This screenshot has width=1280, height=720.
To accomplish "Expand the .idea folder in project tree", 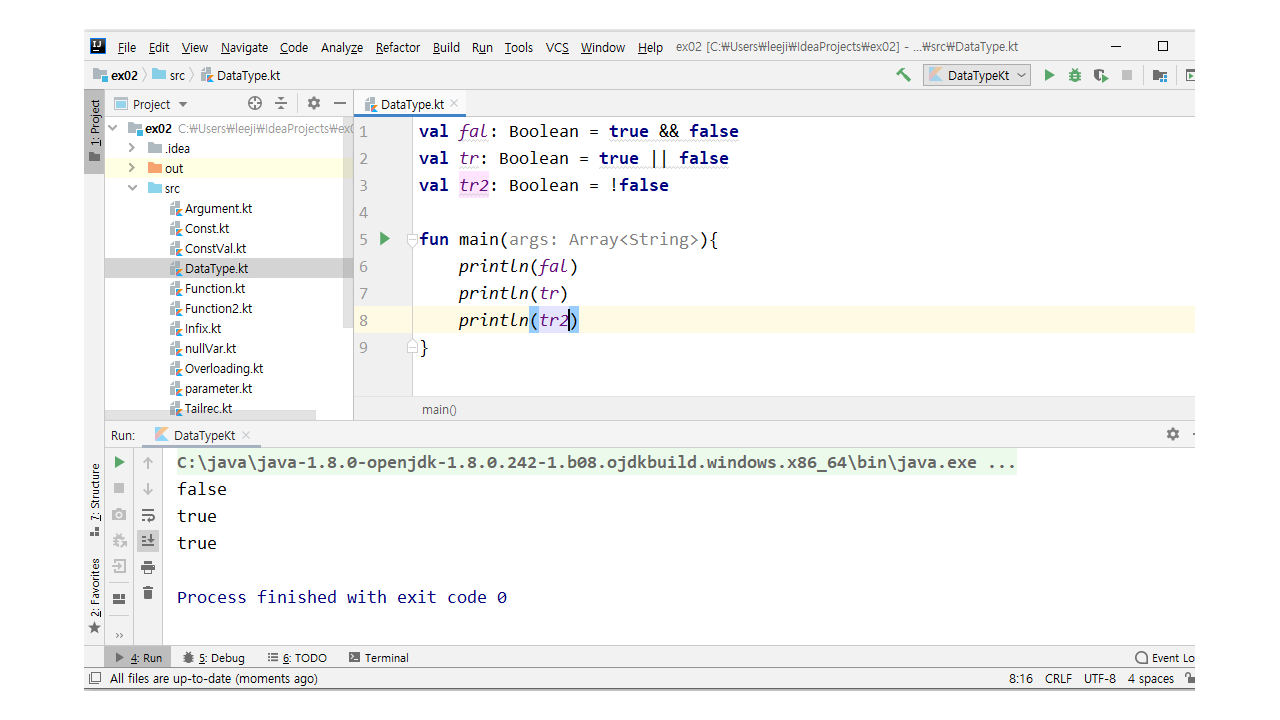I will point(131,148).
